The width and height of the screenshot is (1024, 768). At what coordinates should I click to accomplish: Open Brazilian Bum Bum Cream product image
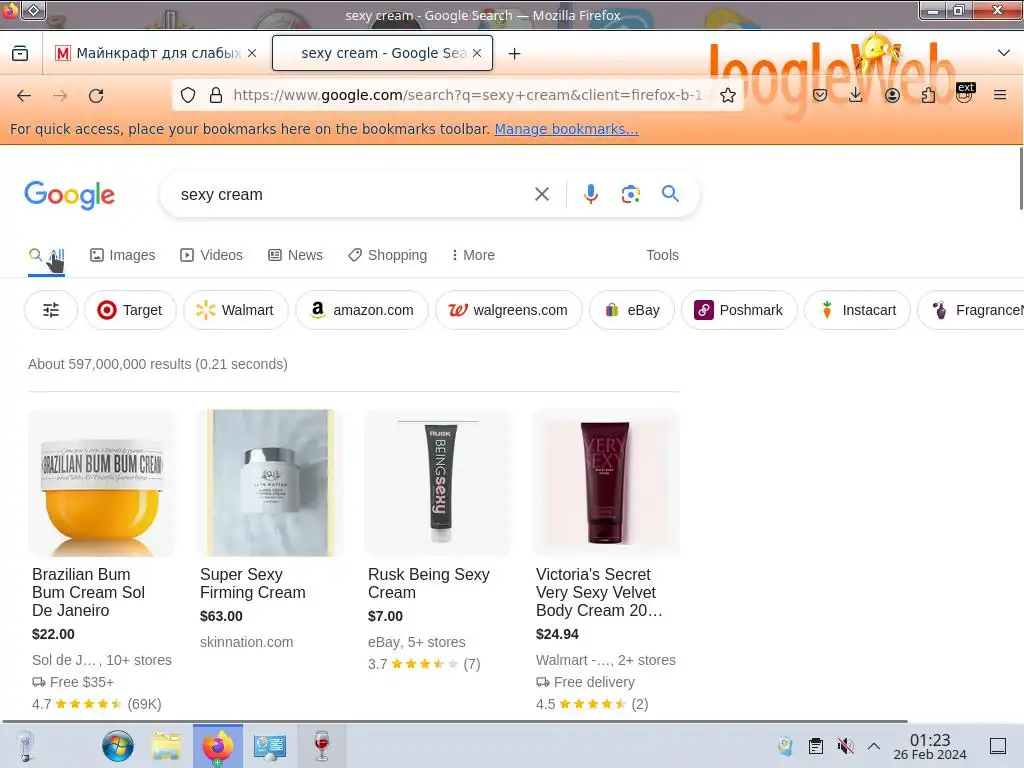[102, 483]
